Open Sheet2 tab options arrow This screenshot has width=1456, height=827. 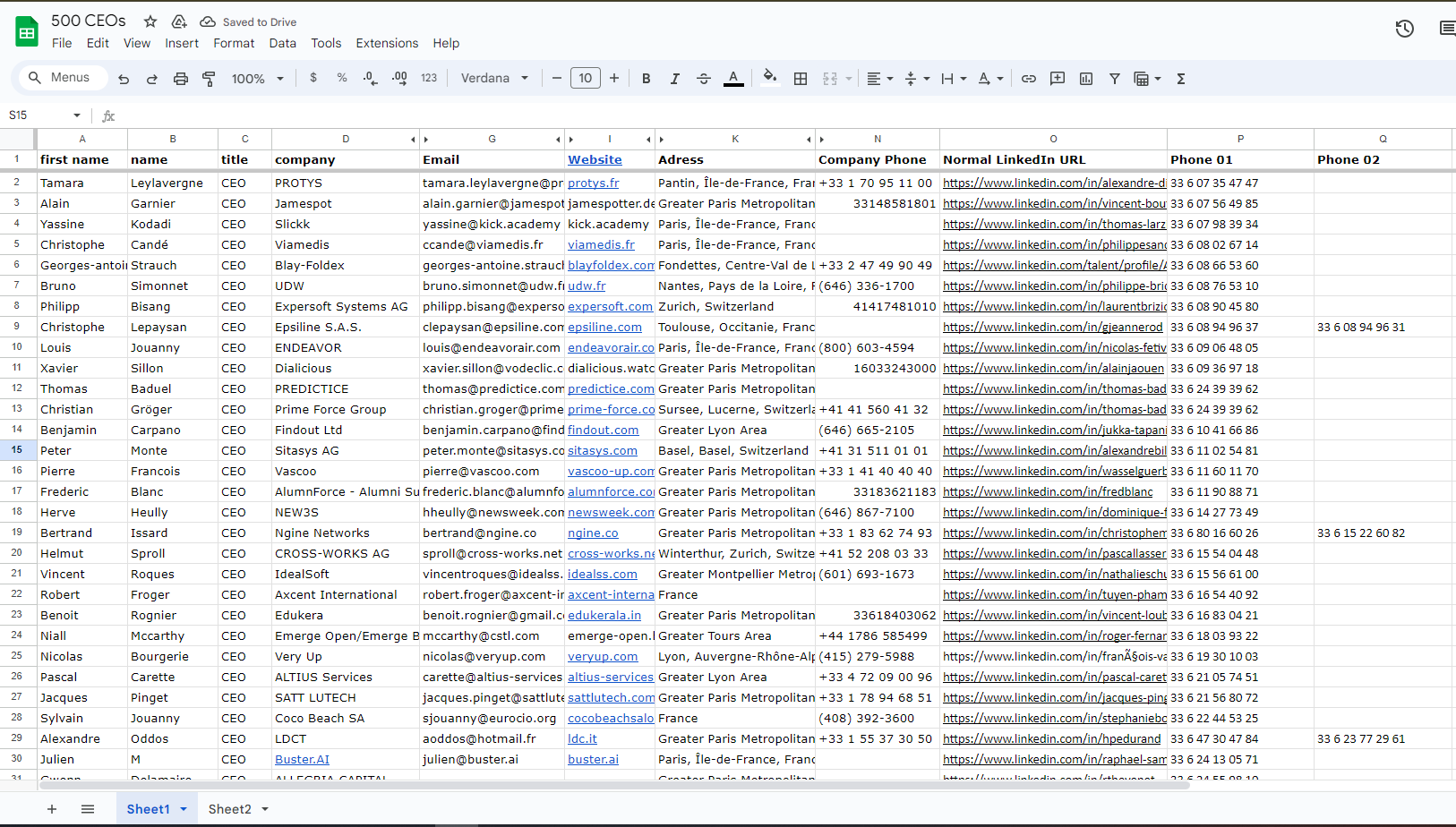click(x=265, y=809)
